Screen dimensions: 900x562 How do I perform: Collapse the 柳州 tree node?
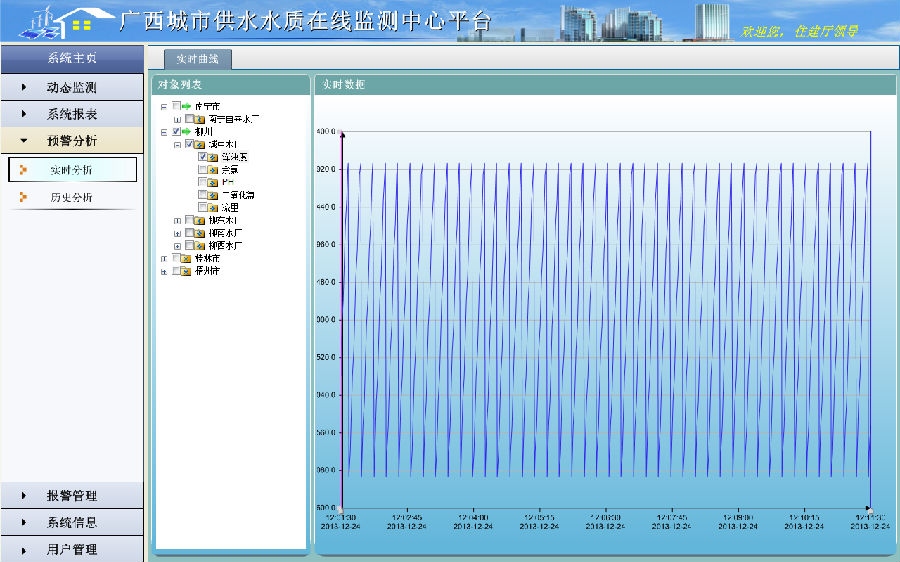tap(164, 132)
